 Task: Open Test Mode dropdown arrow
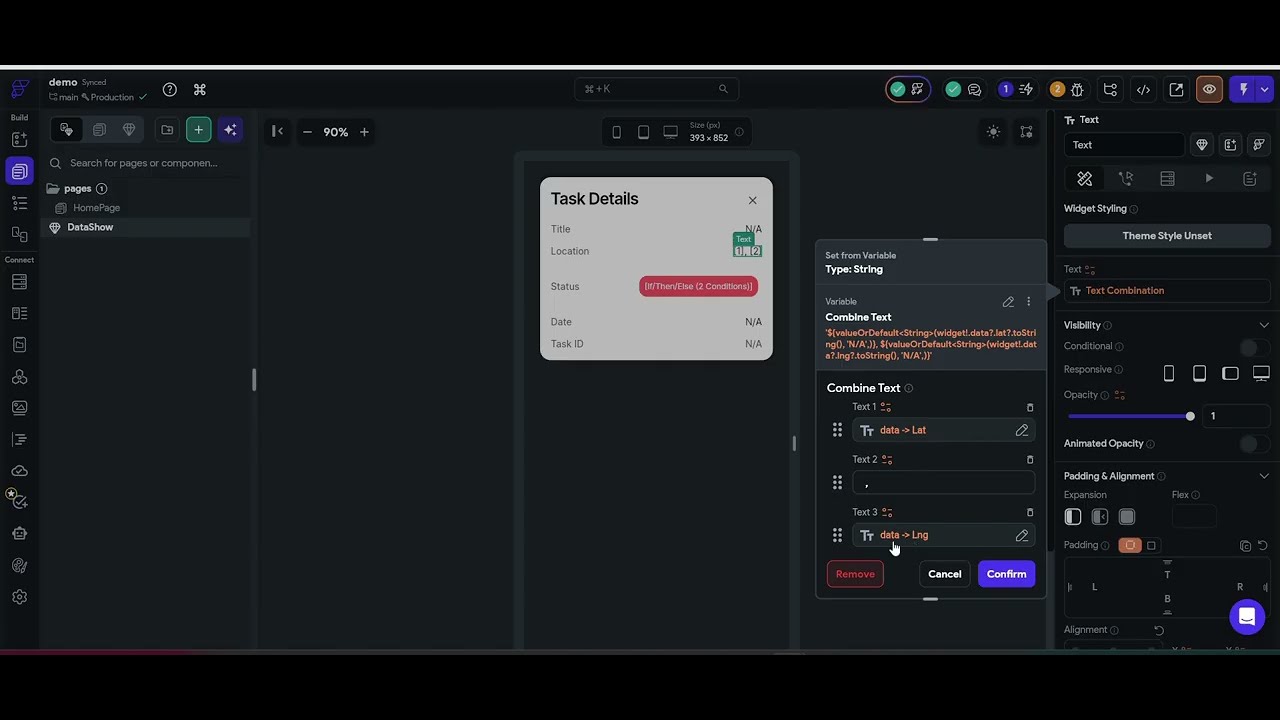point(1265,89)
